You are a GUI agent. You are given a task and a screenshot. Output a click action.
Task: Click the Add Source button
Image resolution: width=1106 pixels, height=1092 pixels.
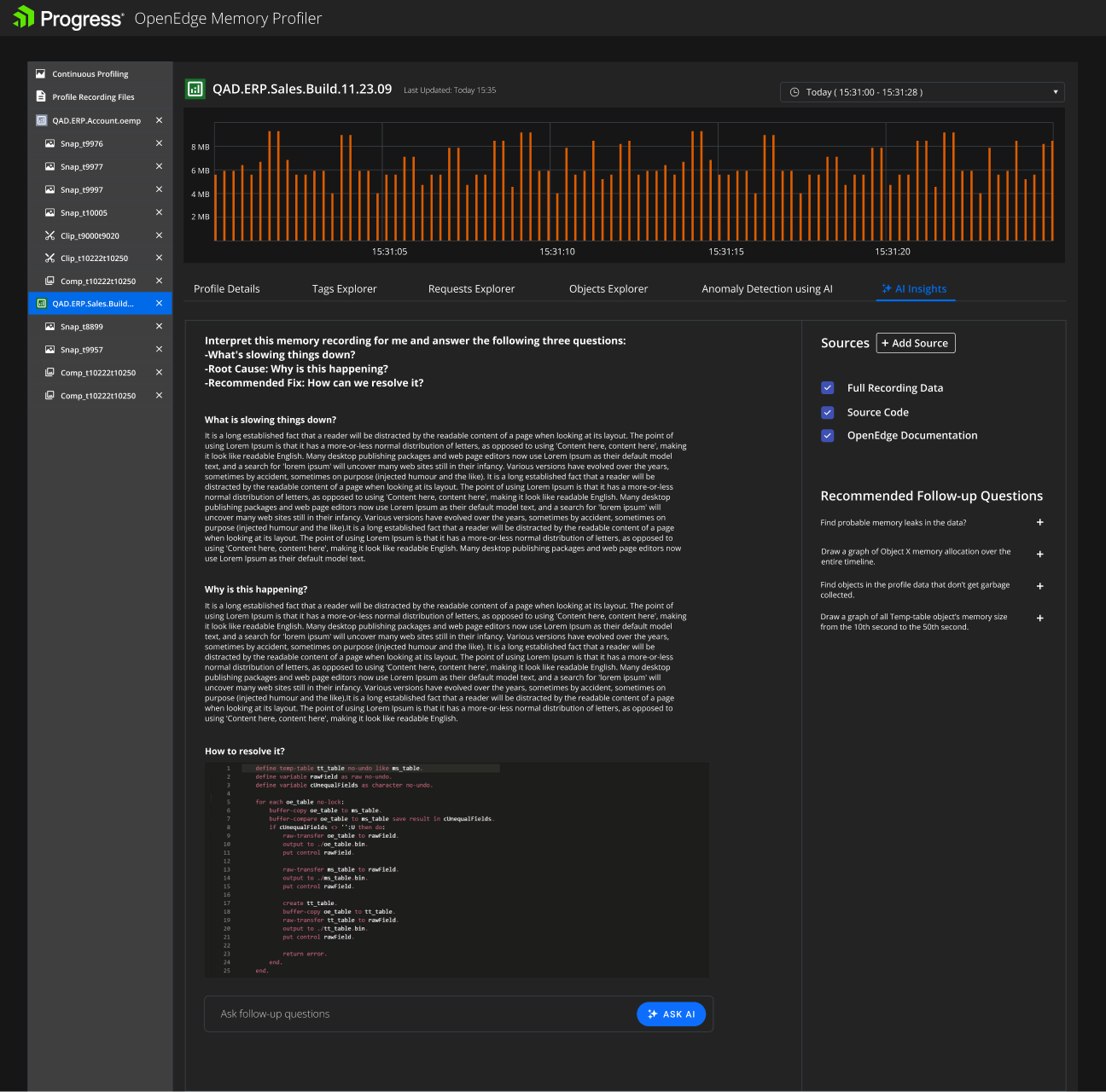click(x=916, y=343)
